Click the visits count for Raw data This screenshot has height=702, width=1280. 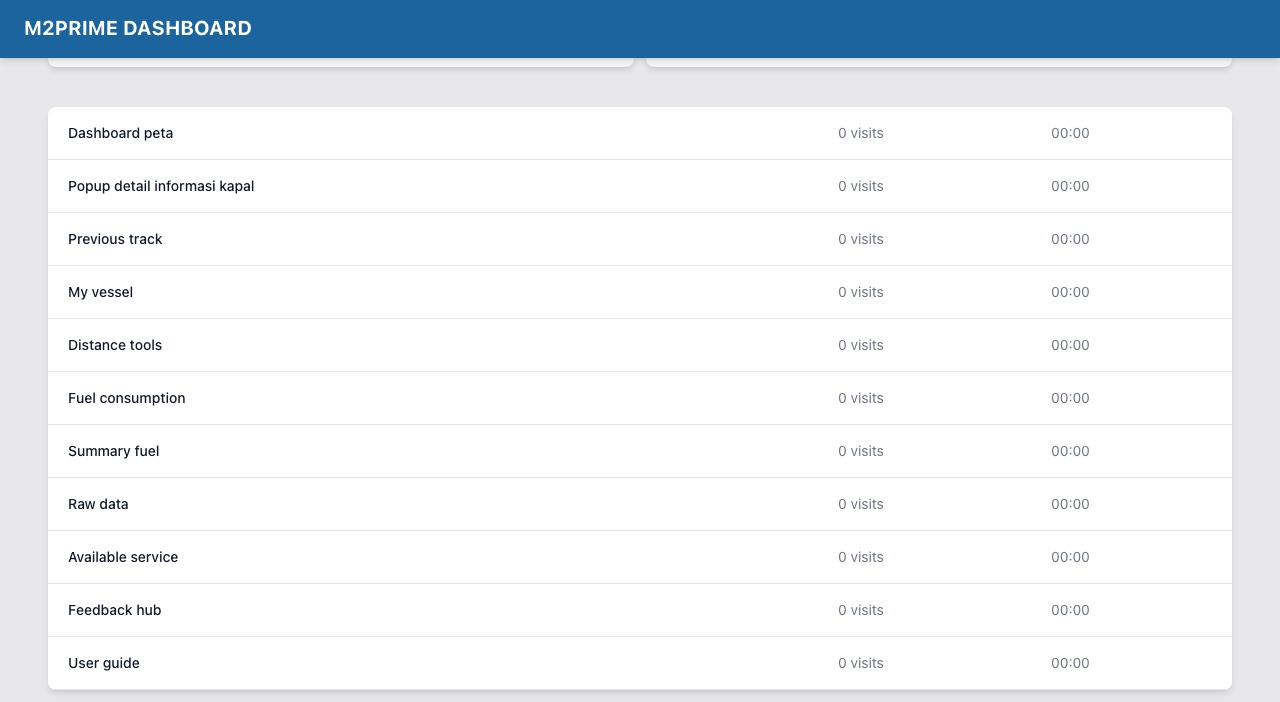tap(860, 504)
